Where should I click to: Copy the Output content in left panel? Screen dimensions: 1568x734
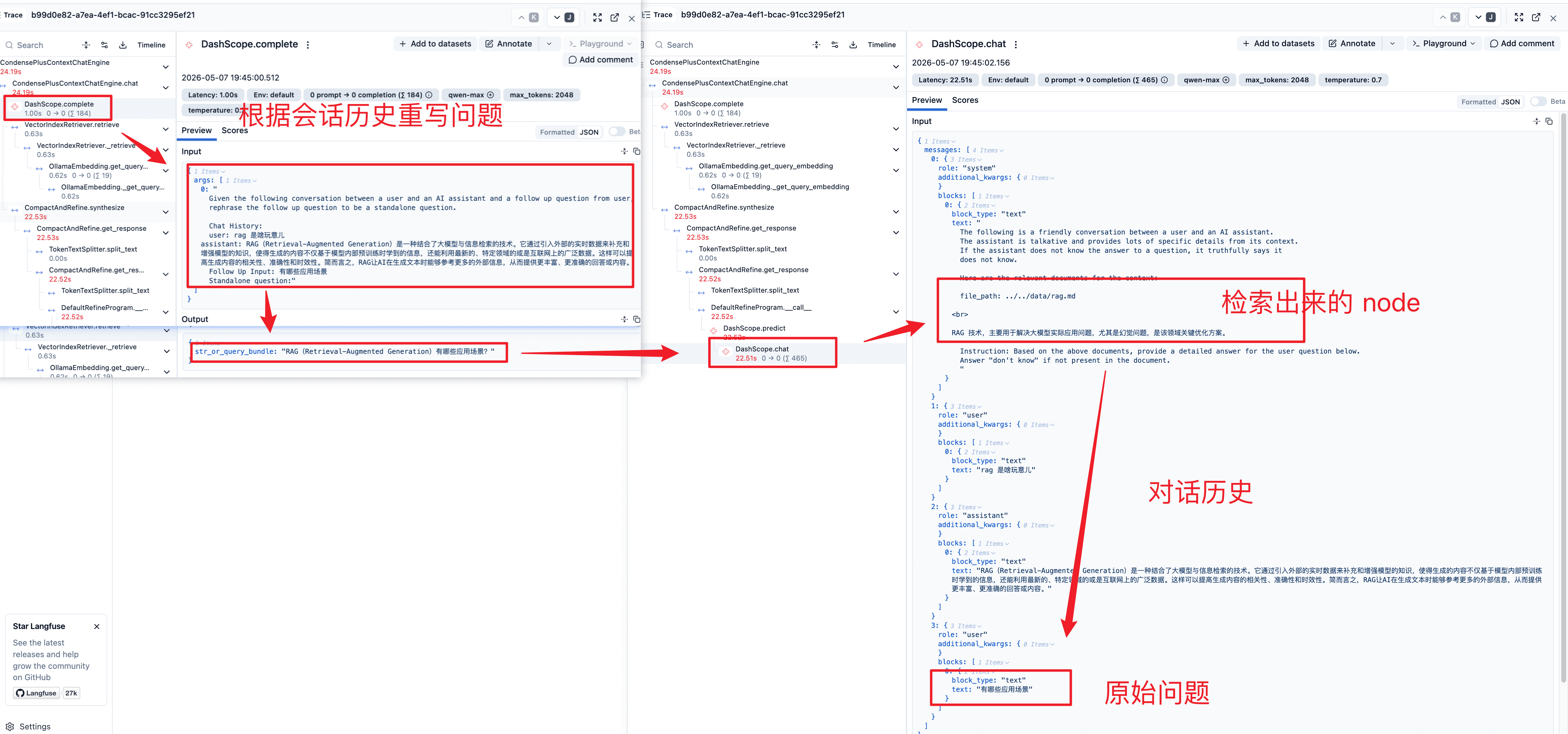pos(636,319)
